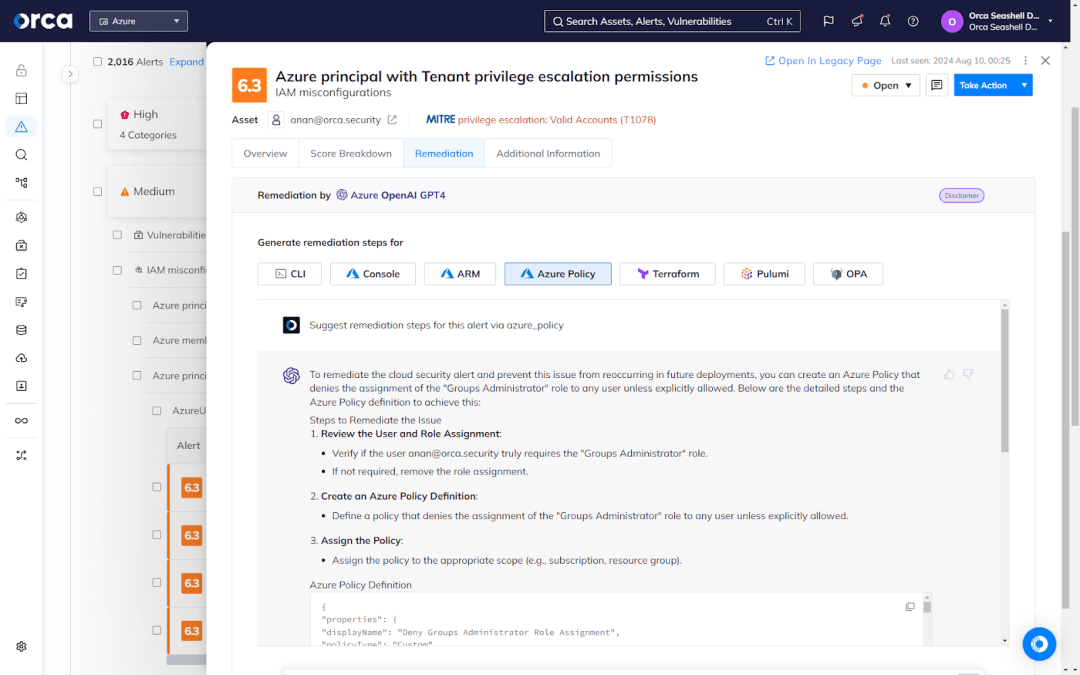Open the notifications bell icon
1080x675 pixels.
885,21
